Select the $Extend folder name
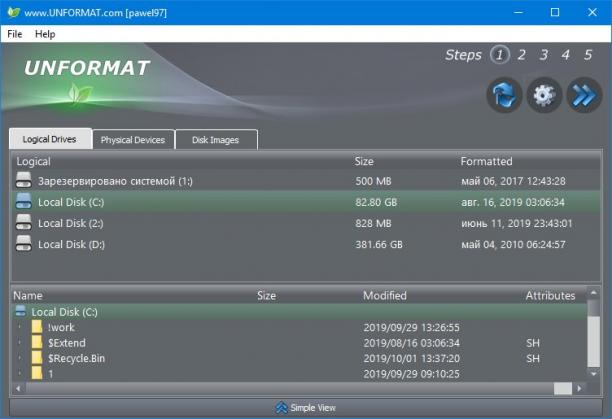Screen dimensions: 612x419 point(67,343)
